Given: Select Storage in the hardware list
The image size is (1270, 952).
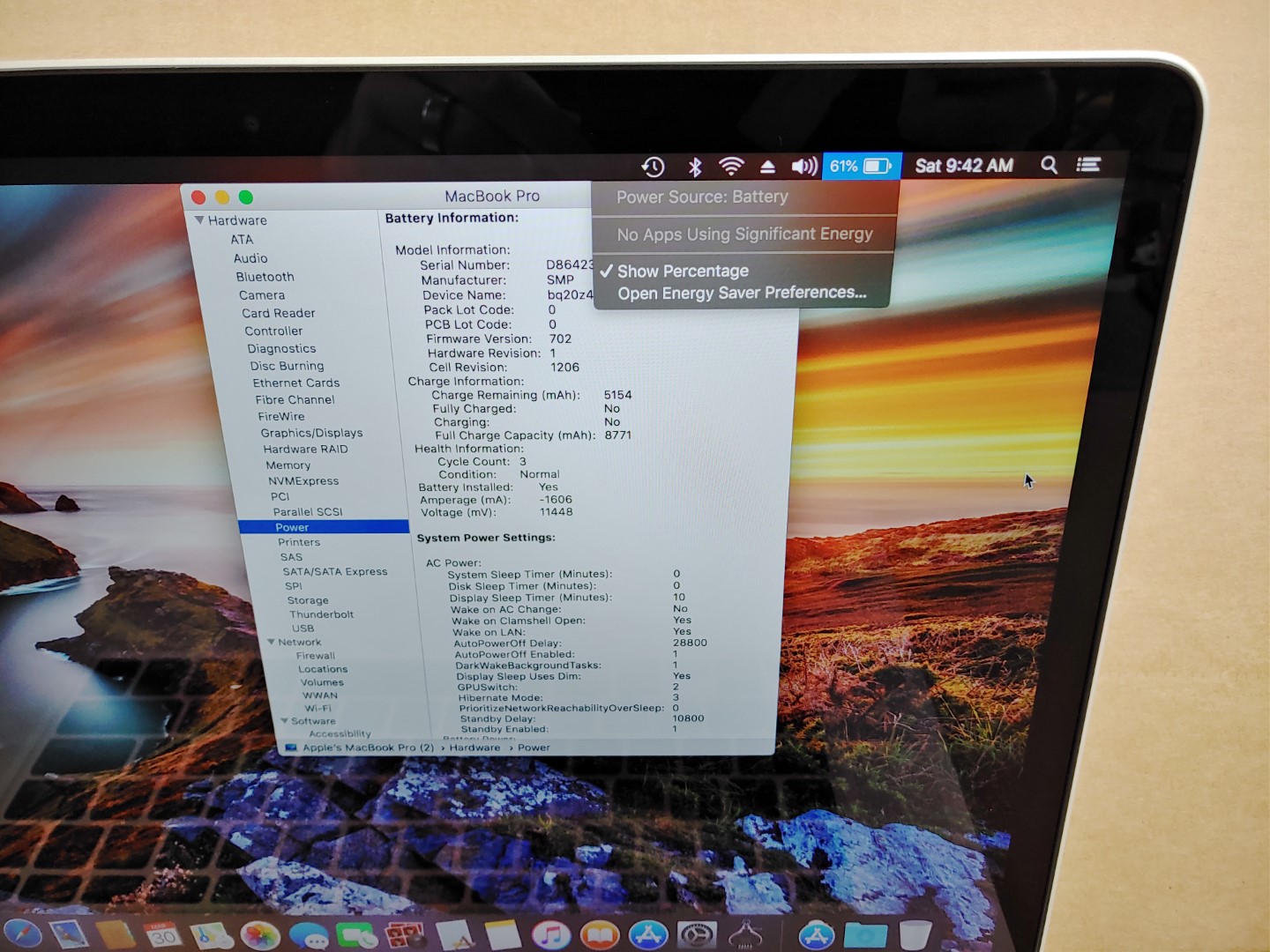Looking at the screenshot, I should coord(308,600).
